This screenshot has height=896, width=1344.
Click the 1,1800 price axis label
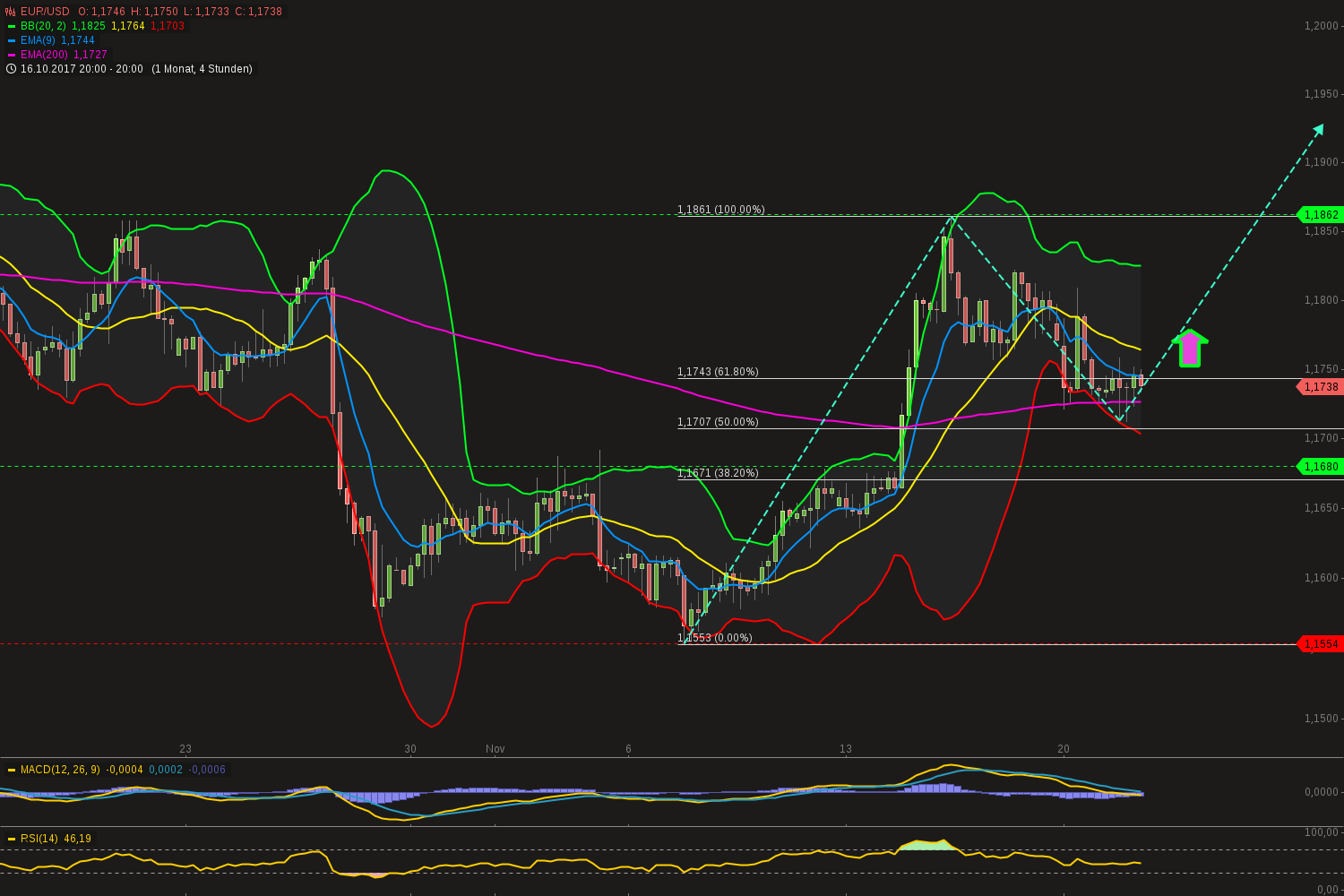click(x=1322, y=300)
